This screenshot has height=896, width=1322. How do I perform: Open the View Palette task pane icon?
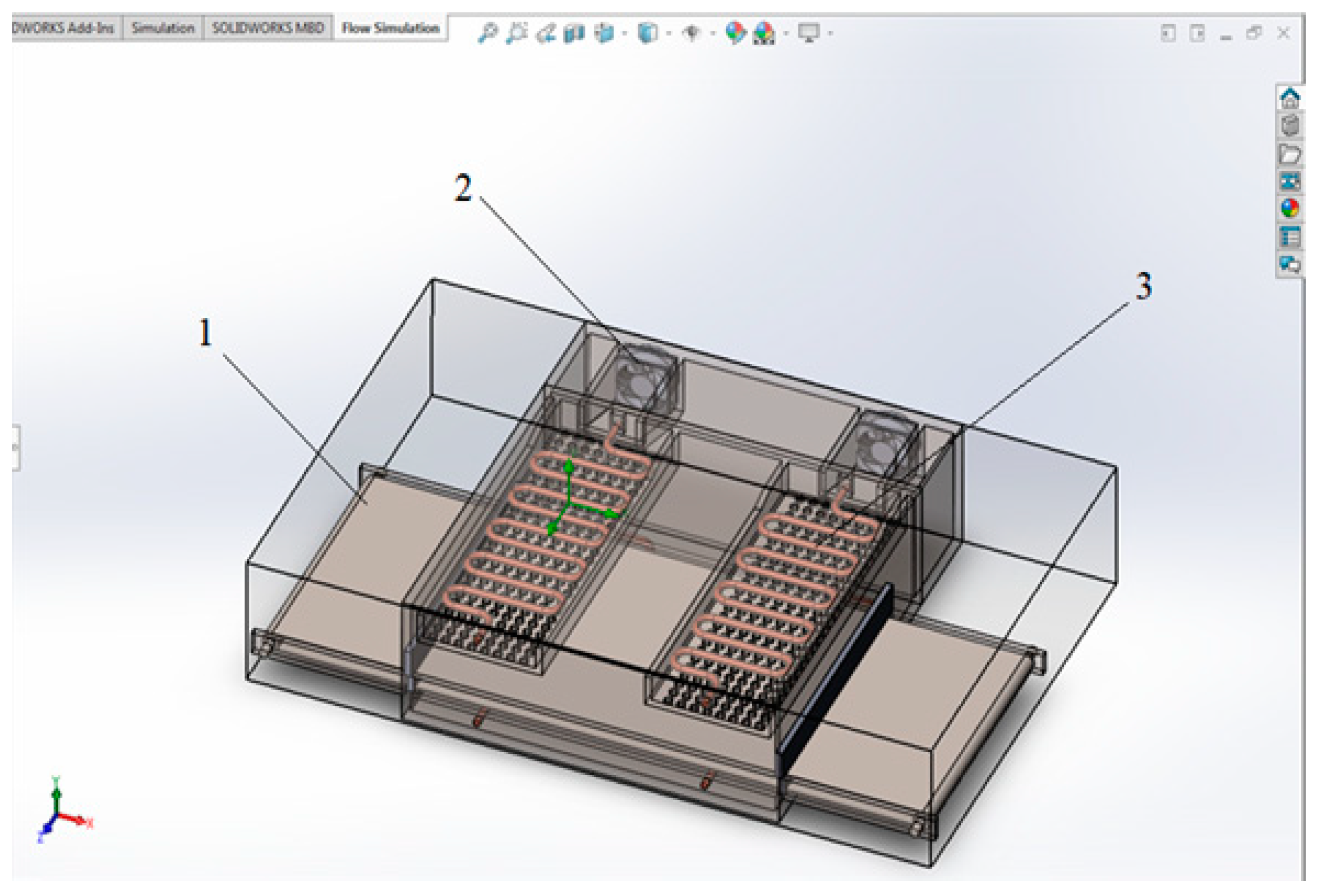(x=1290, y=181)
